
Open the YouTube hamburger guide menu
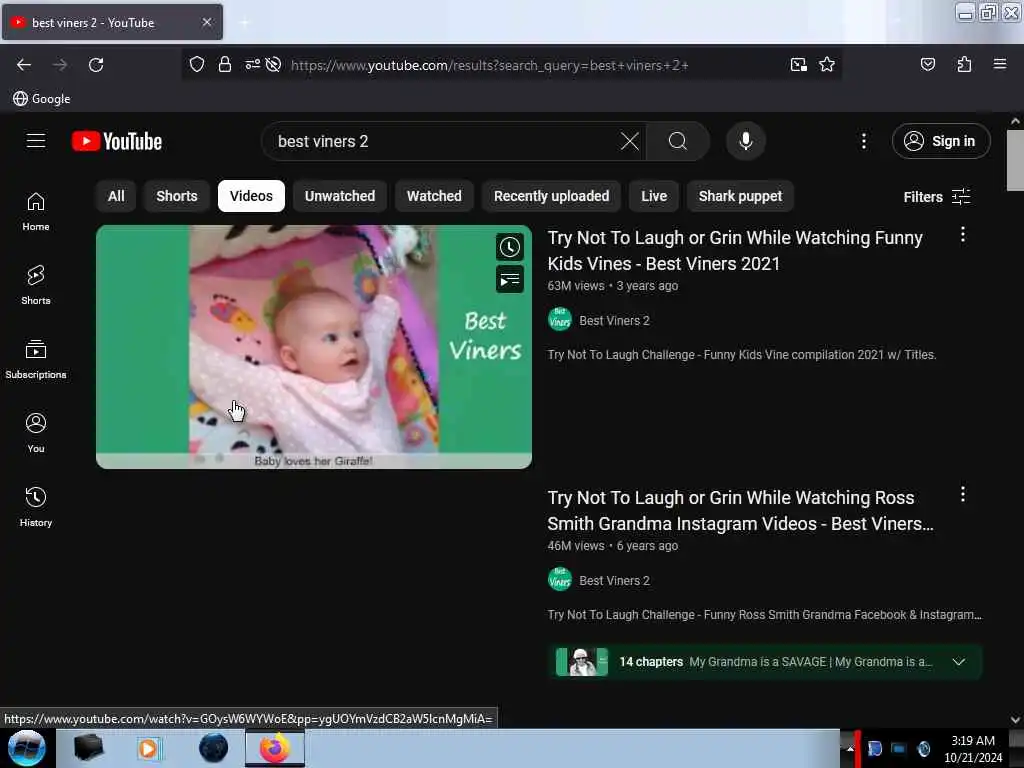(36, 140)
